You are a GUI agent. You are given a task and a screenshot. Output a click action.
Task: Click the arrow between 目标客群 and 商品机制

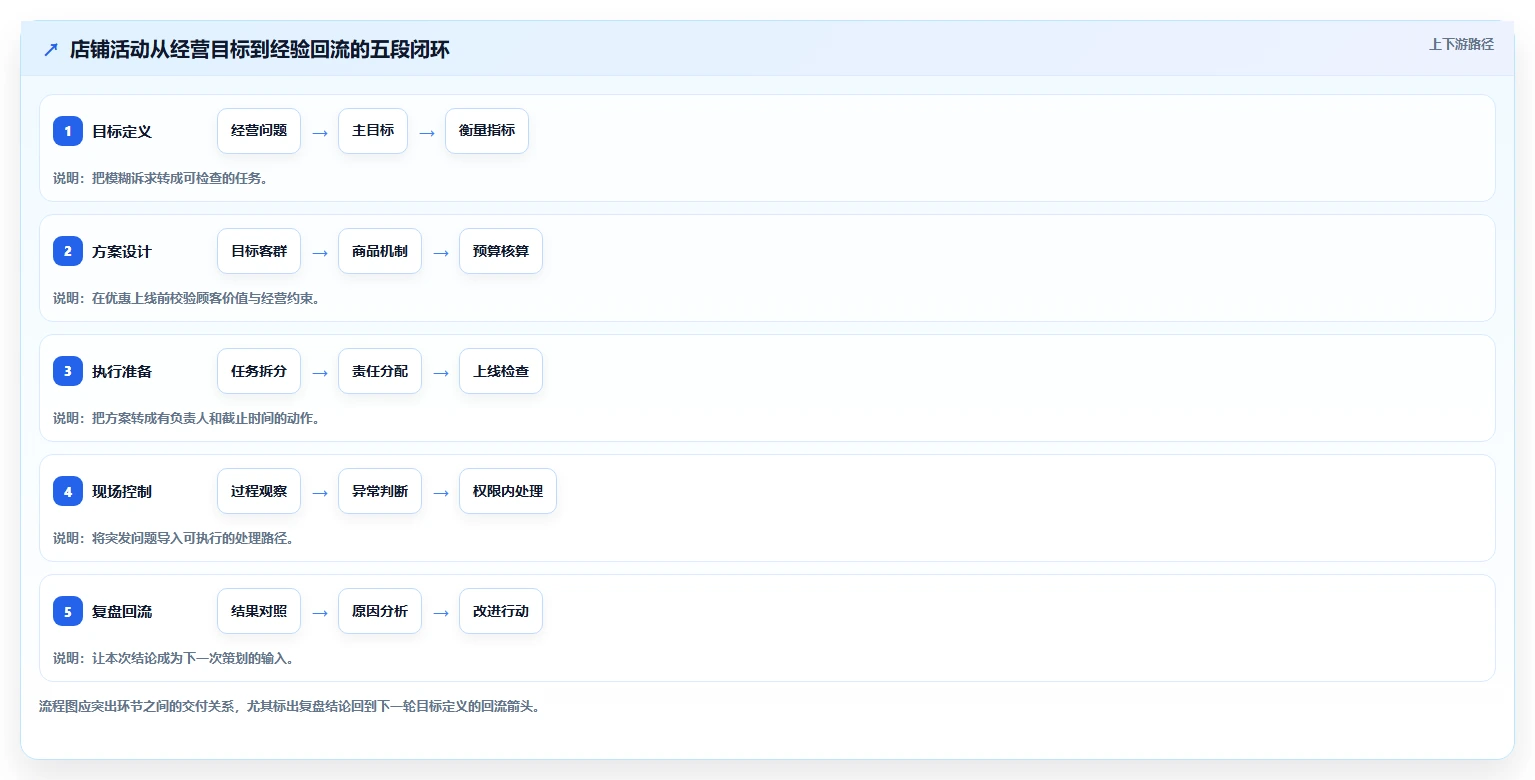(320, 252)
